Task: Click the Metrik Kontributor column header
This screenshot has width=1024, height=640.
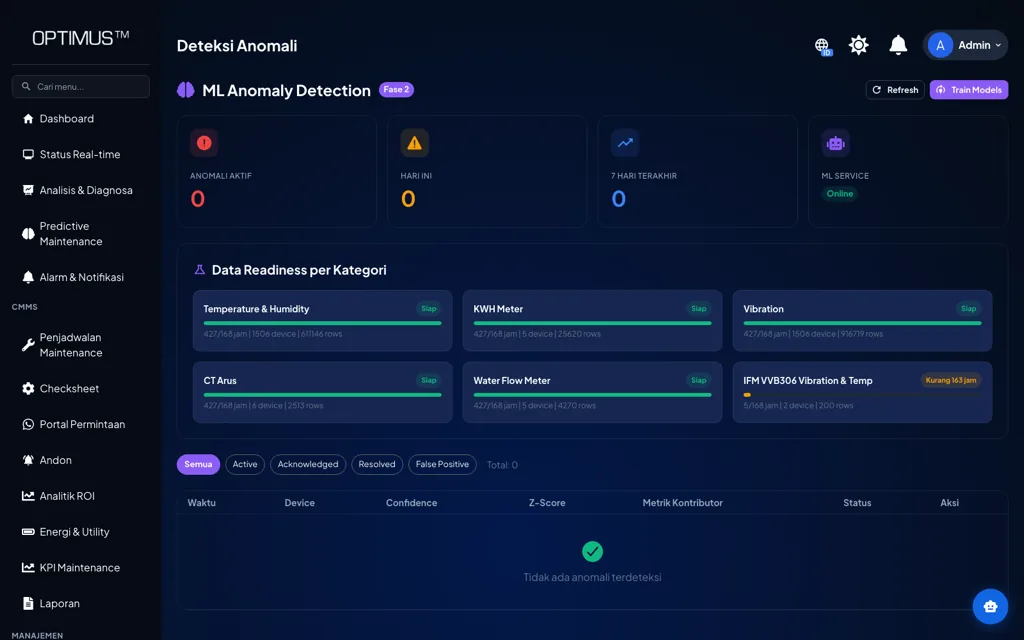Action: [x=682, y=503]
